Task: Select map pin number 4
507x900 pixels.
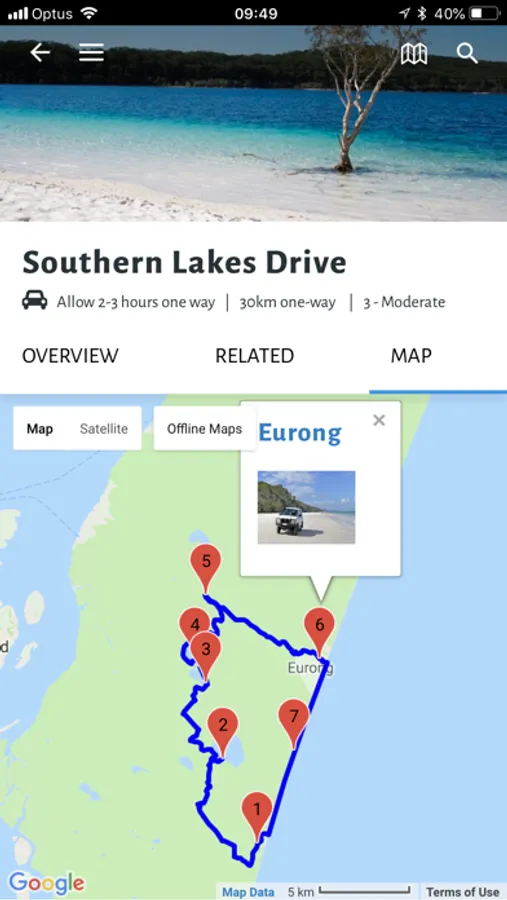Action: point(193,623)
